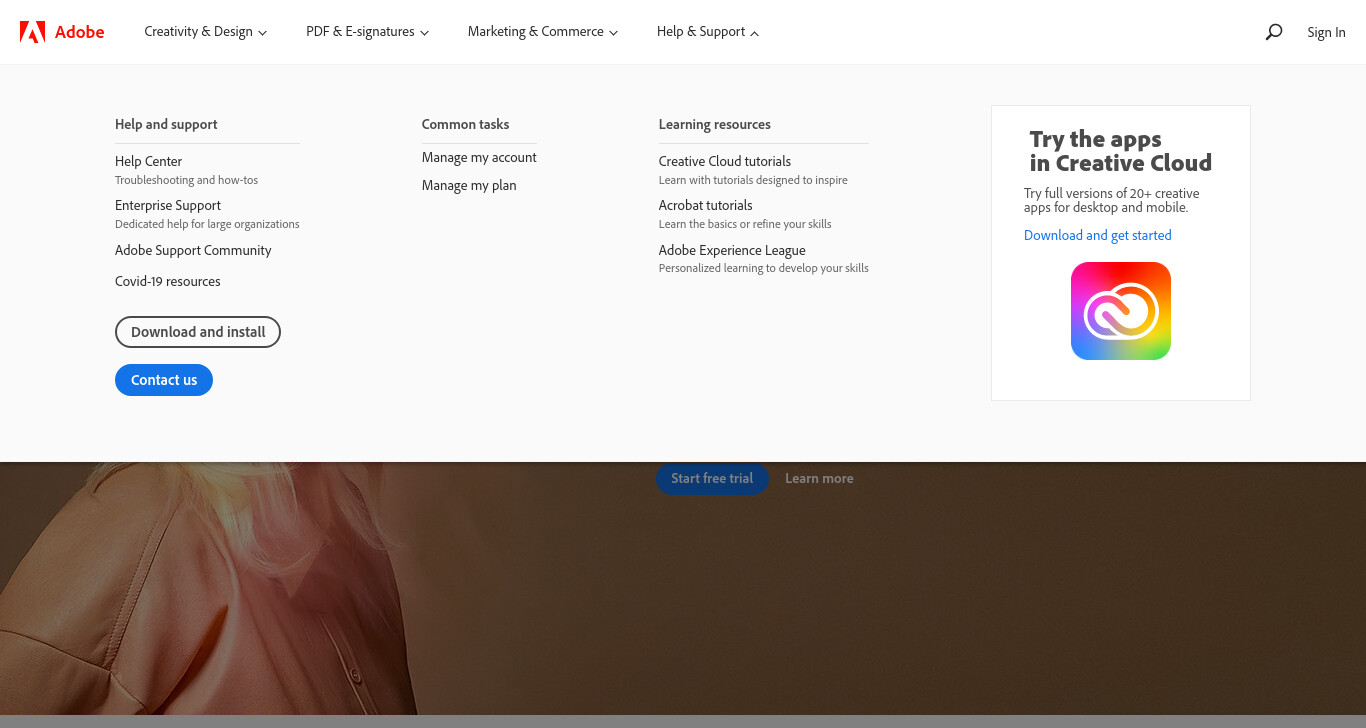Screen dimensions: 1366x728
Task: Expand the Marketing & Commerce menu
Action: (x=543, y=32)
